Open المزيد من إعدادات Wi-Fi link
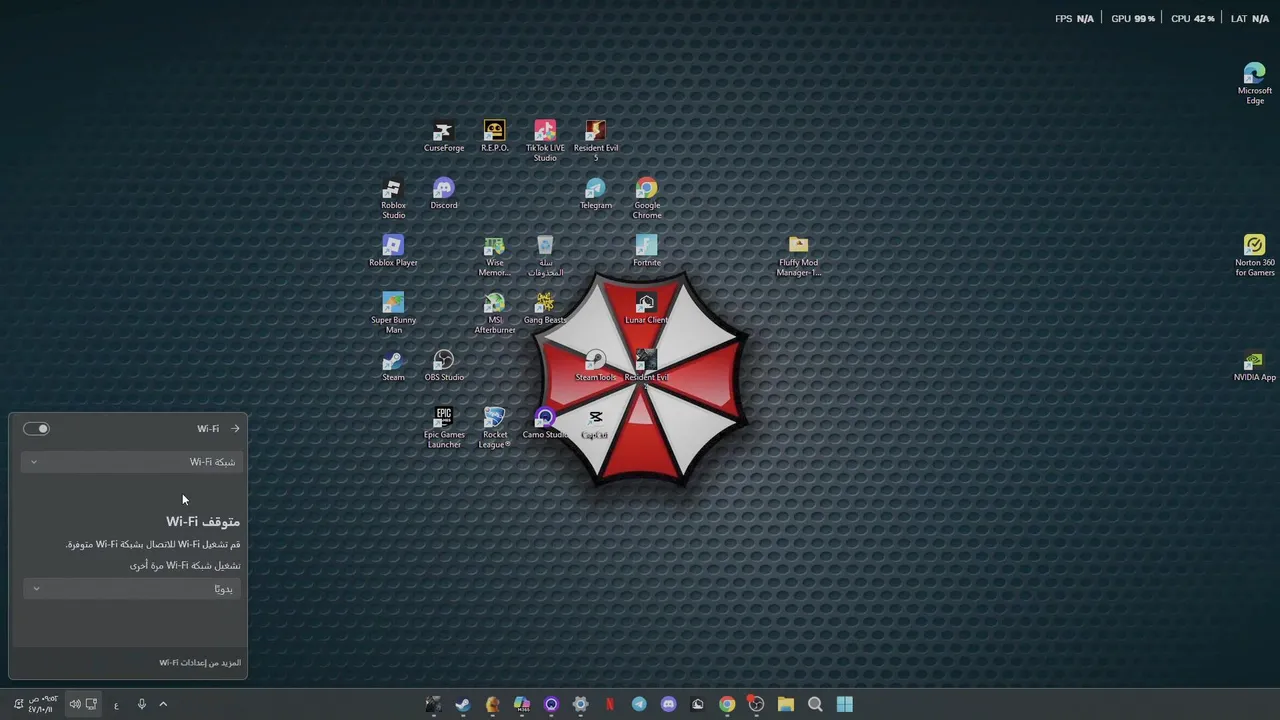This screenshot has width=1280, height=720. click(200, 663)
